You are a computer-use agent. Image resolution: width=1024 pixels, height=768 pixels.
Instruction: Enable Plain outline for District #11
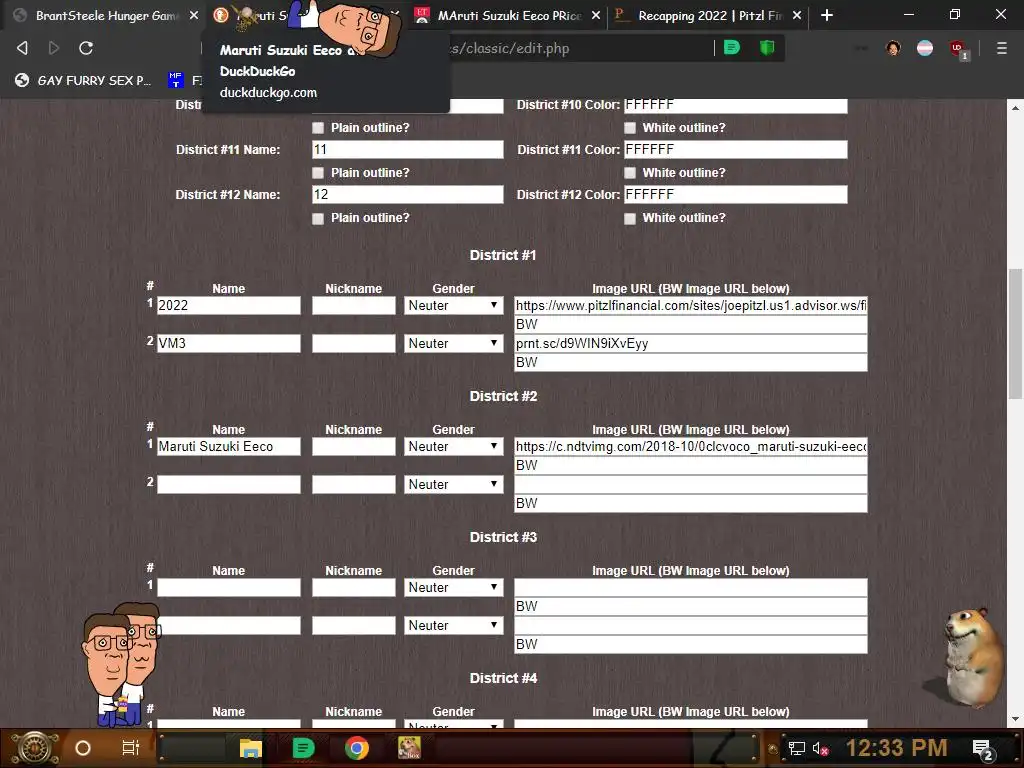point(318,173)
